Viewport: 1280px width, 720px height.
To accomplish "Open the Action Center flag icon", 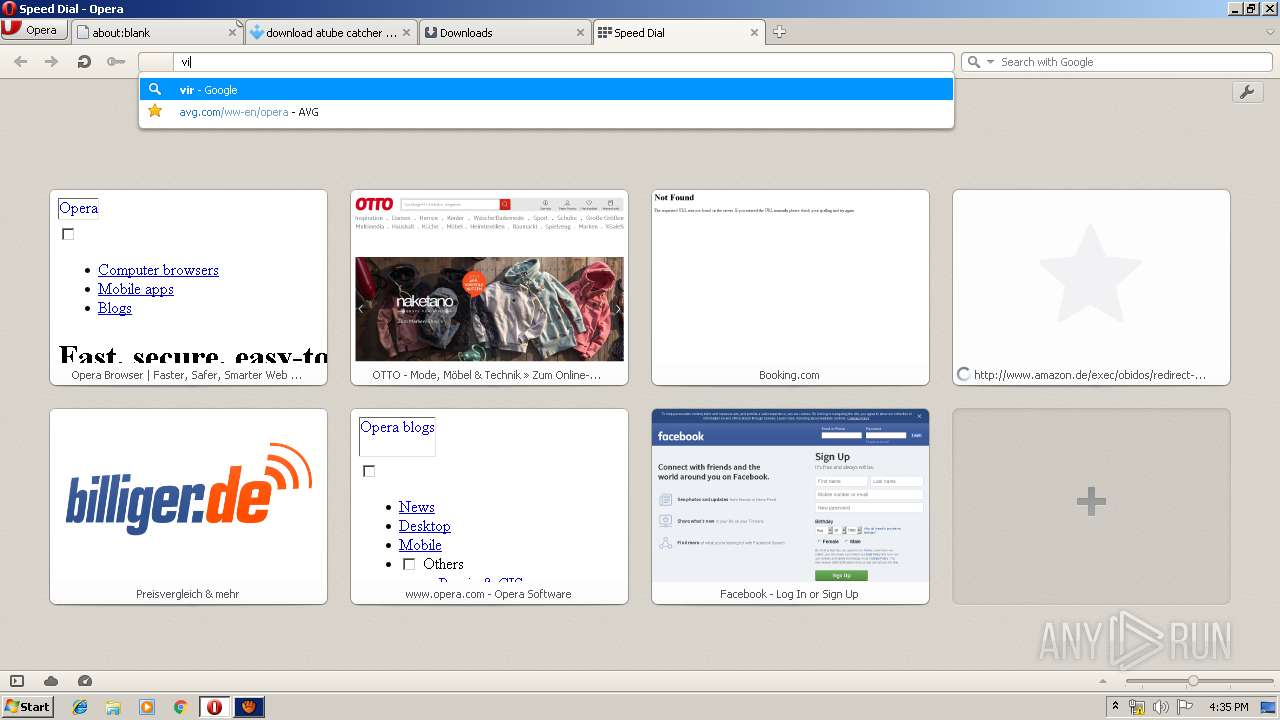I will tap(1185, 707).
